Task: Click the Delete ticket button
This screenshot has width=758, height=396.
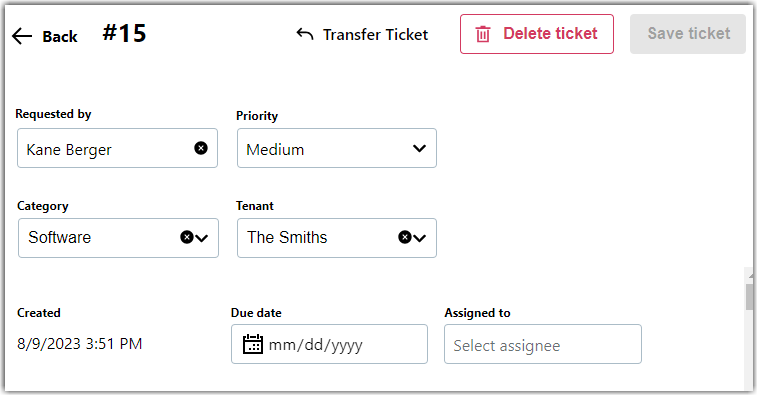Action: [537, 34]
